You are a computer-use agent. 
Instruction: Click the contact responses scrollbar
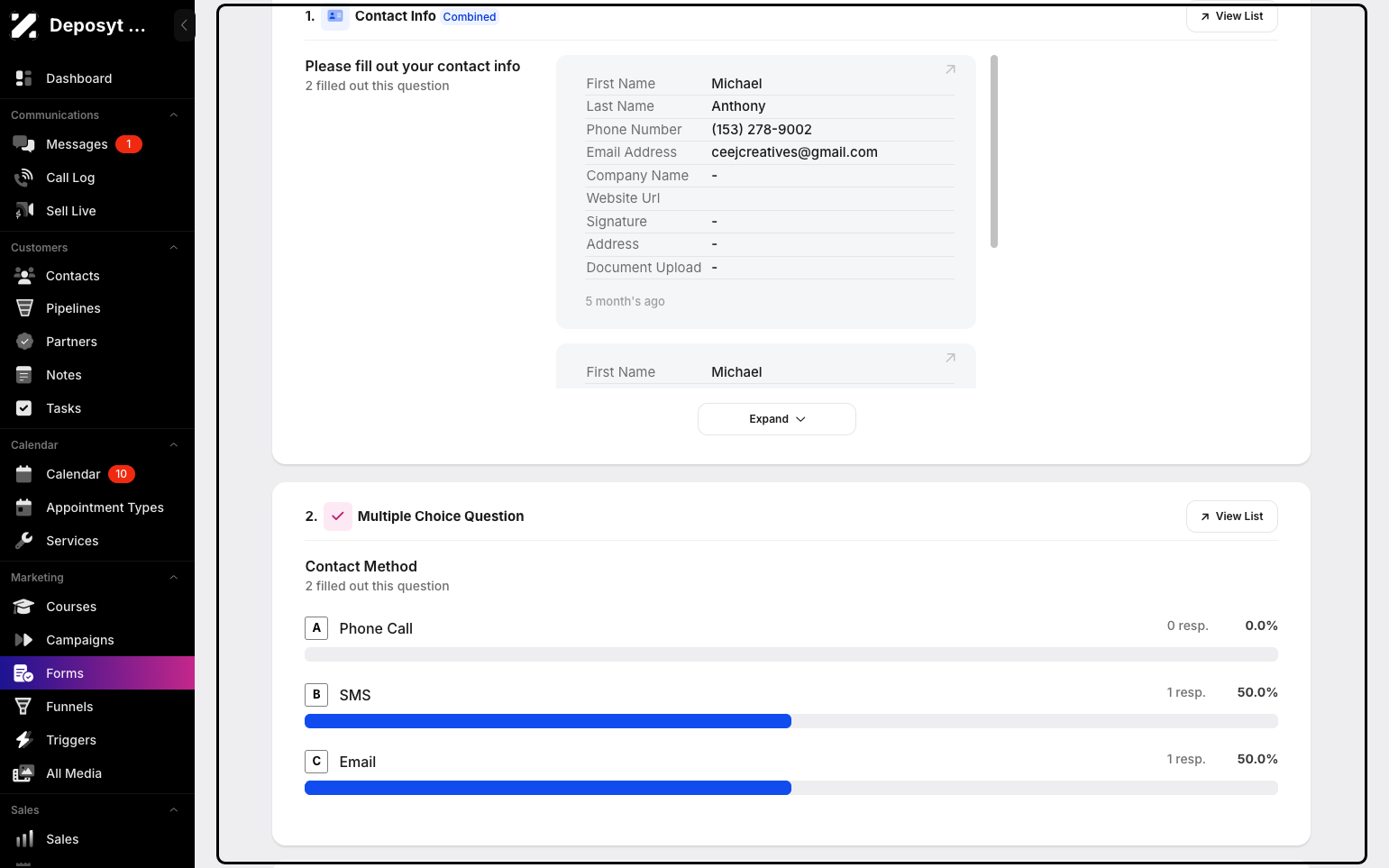coord(994,151)
